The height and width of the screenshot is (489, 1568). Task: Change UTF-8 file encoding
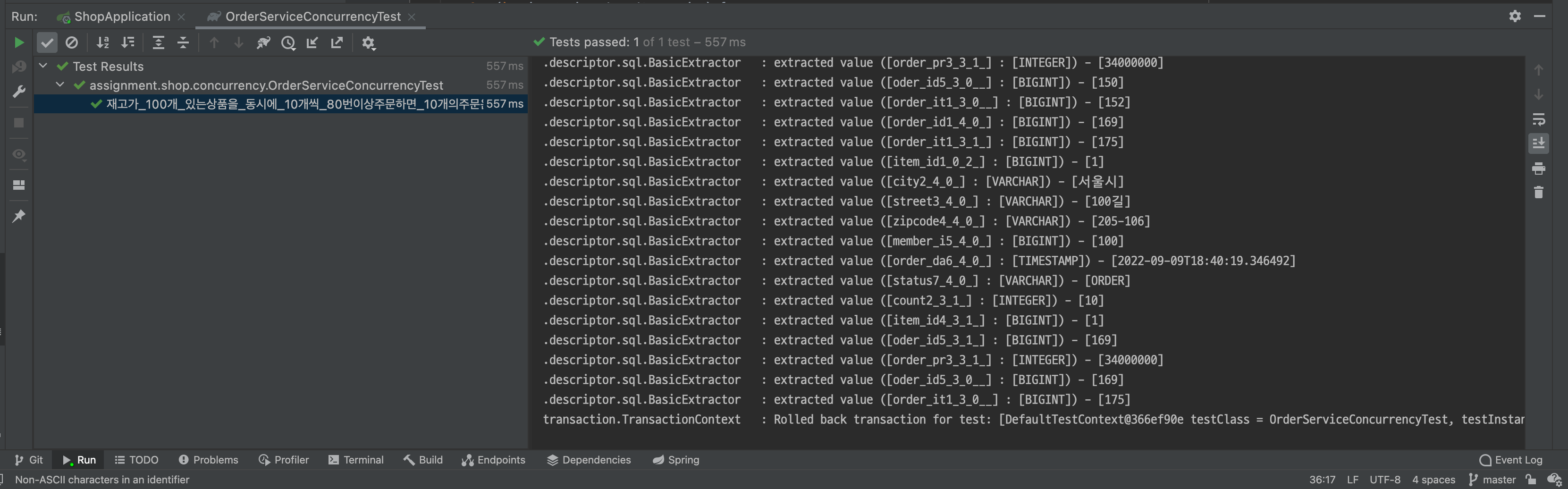click(1385, 480)
